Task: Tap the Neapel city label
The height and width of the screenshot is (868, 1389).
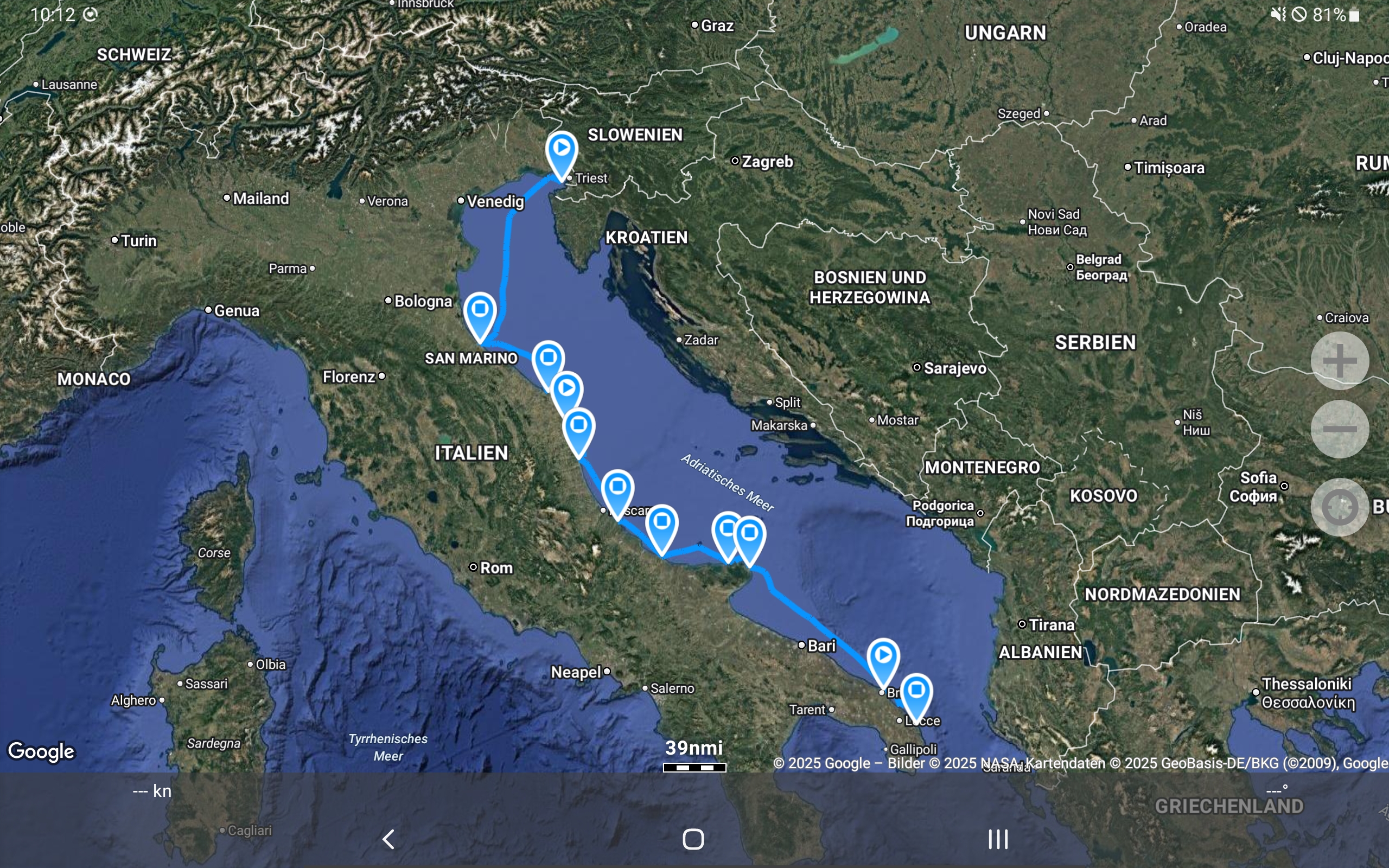Action: tap(576, 672)
